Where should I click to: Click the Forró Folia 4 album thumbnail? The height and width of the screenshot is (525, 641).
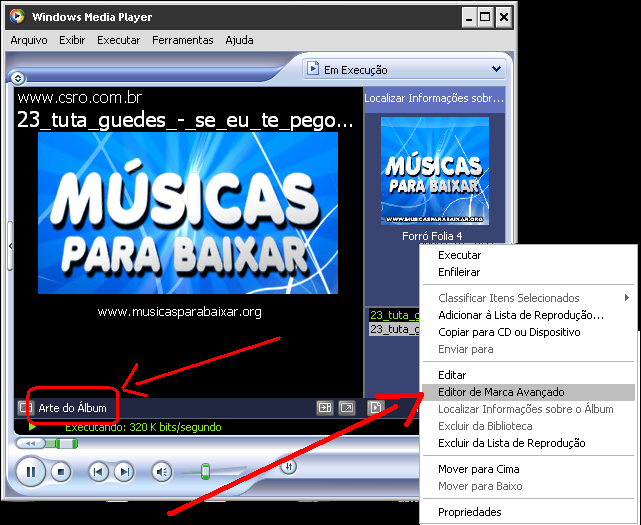point(434,171)
